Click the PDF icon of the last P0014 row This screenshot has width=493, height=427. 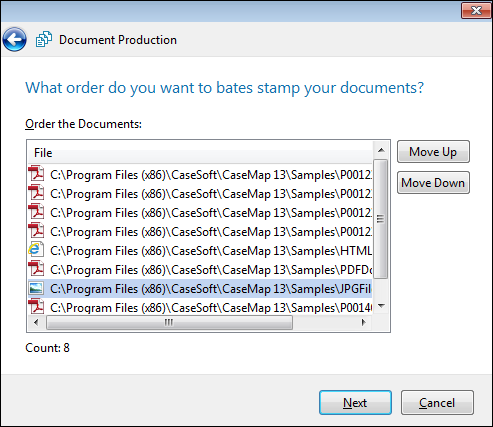point(36,307)
